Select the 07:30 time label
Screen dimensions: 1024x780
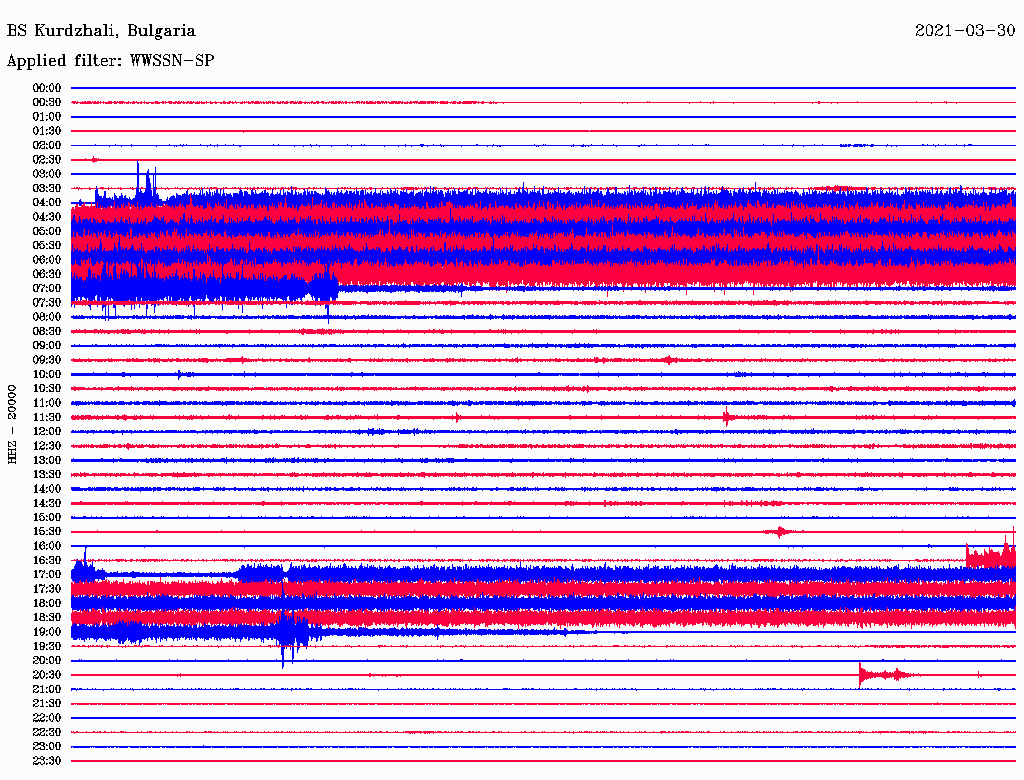tap(47, 303)
